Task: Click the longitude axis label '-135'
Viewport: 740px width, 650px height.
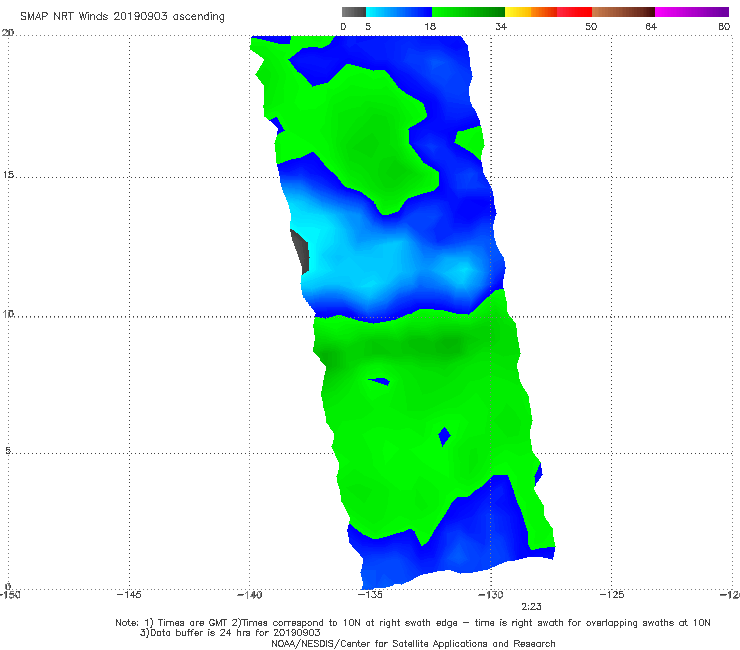Action: tap(370, 594)
